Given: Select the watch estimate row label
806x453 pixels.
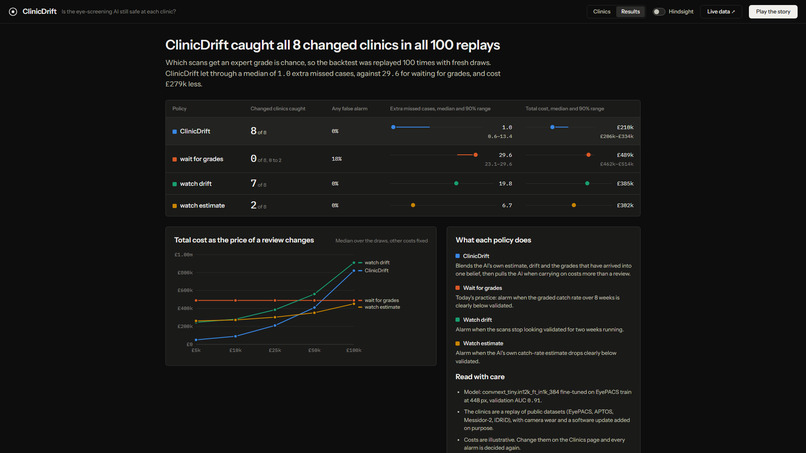Looking at the screenshot, I should 202,206.
